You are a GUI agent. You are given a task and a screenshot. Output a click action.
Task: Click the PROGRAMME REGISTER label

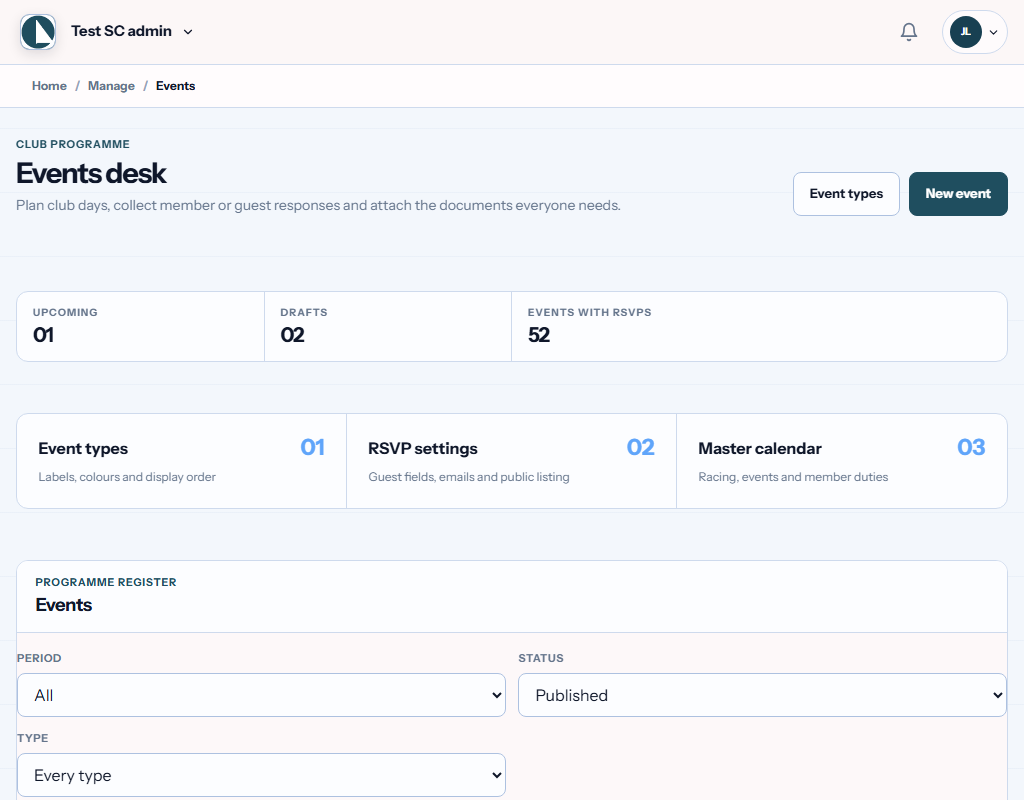106,583
